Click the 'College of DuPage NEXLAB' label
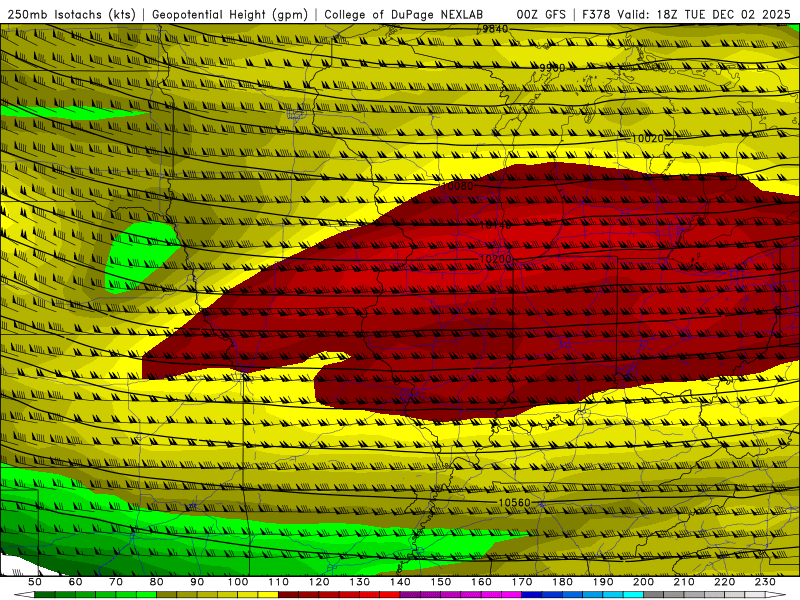Screen dimensions: 800x600 (x=404, y=15)
